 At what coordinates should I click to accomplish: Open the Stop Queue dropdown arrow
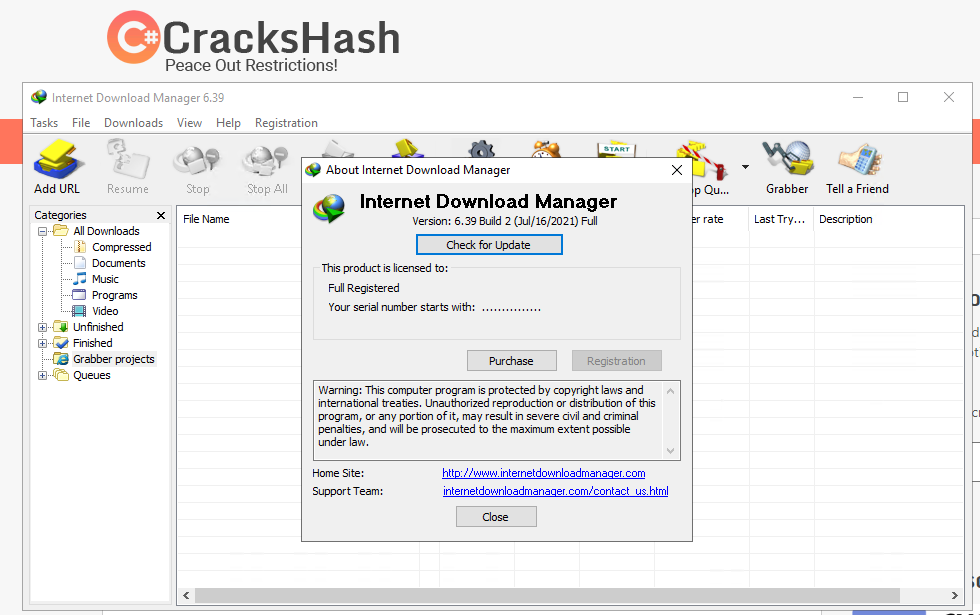click(745, 167)
